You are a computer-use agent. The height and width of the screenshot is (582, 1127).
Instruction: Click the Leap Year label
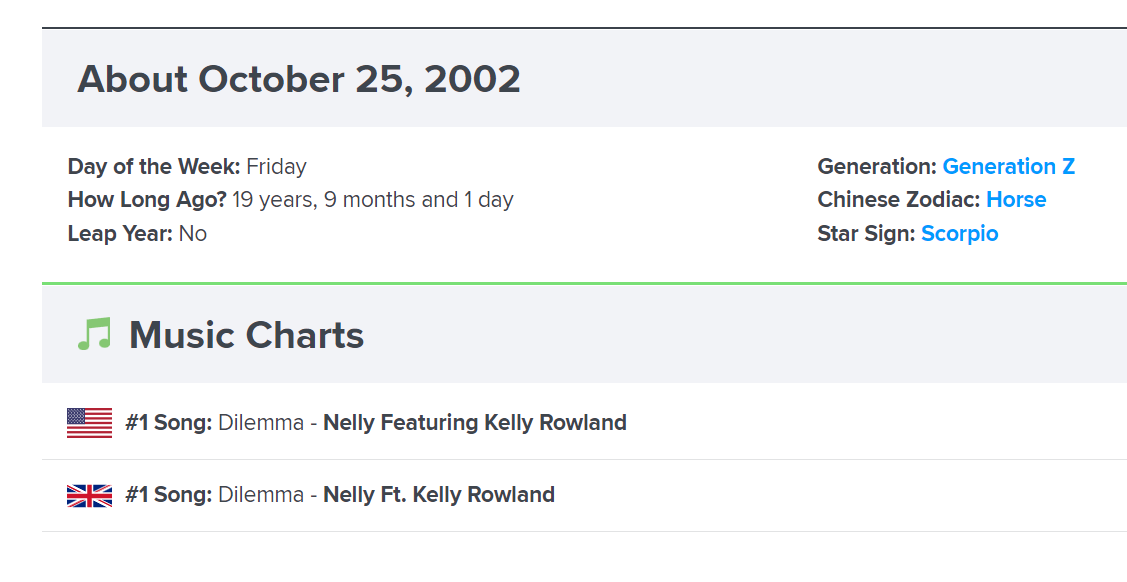pyautogui.click(x=120, y=234)
